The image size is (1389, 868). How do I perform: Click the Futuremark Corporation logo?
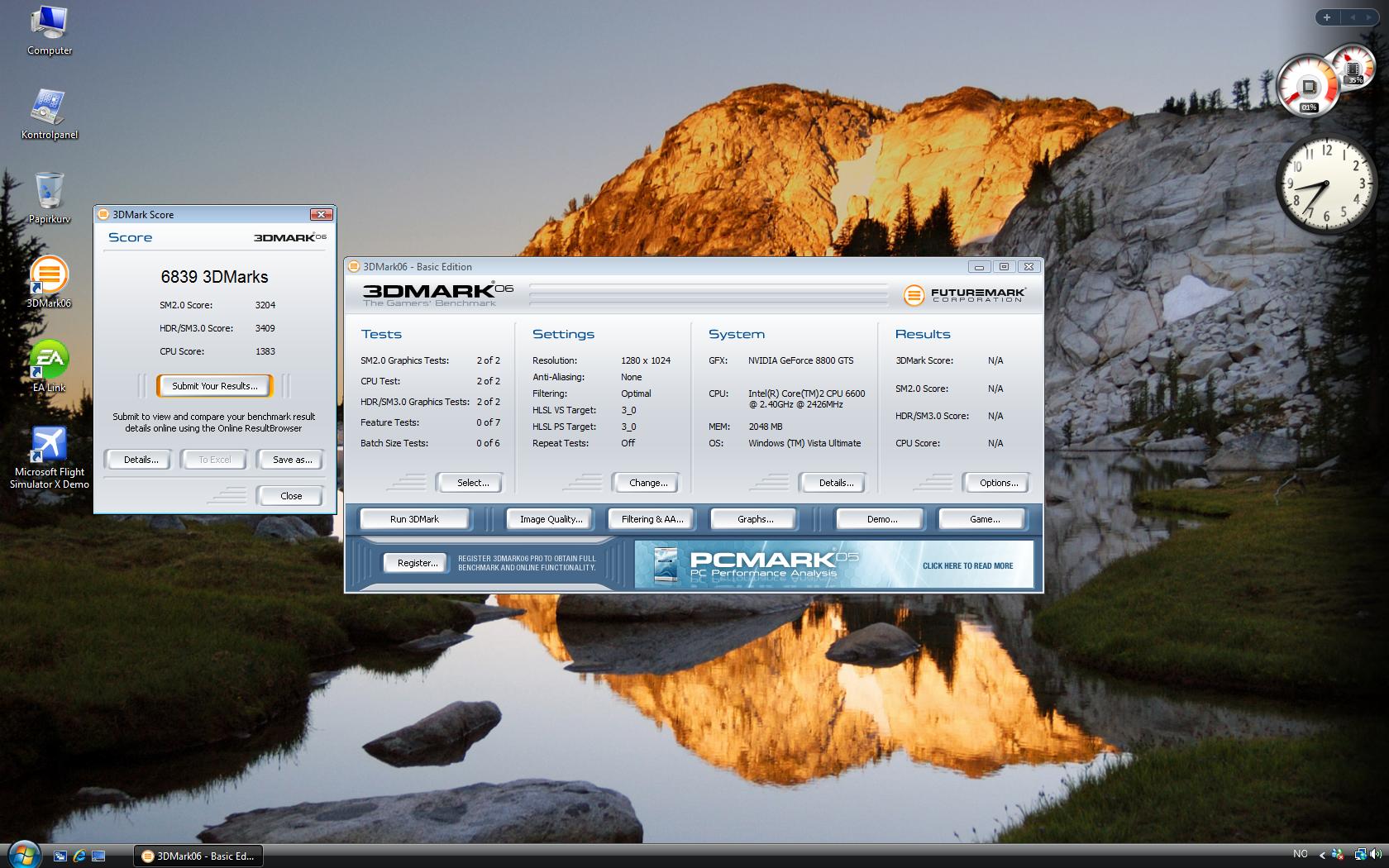pyautogui.click(x=965, y=294)
